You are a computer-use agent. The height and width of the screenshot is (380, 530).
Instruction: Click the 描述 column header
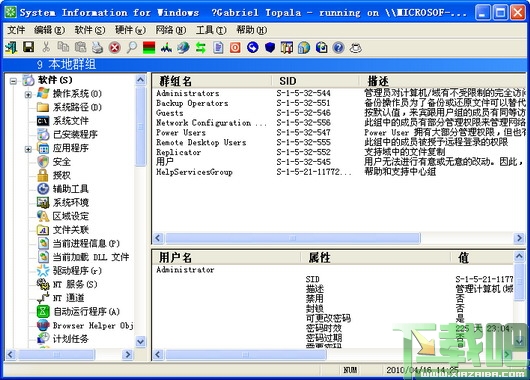pos(443,81)
